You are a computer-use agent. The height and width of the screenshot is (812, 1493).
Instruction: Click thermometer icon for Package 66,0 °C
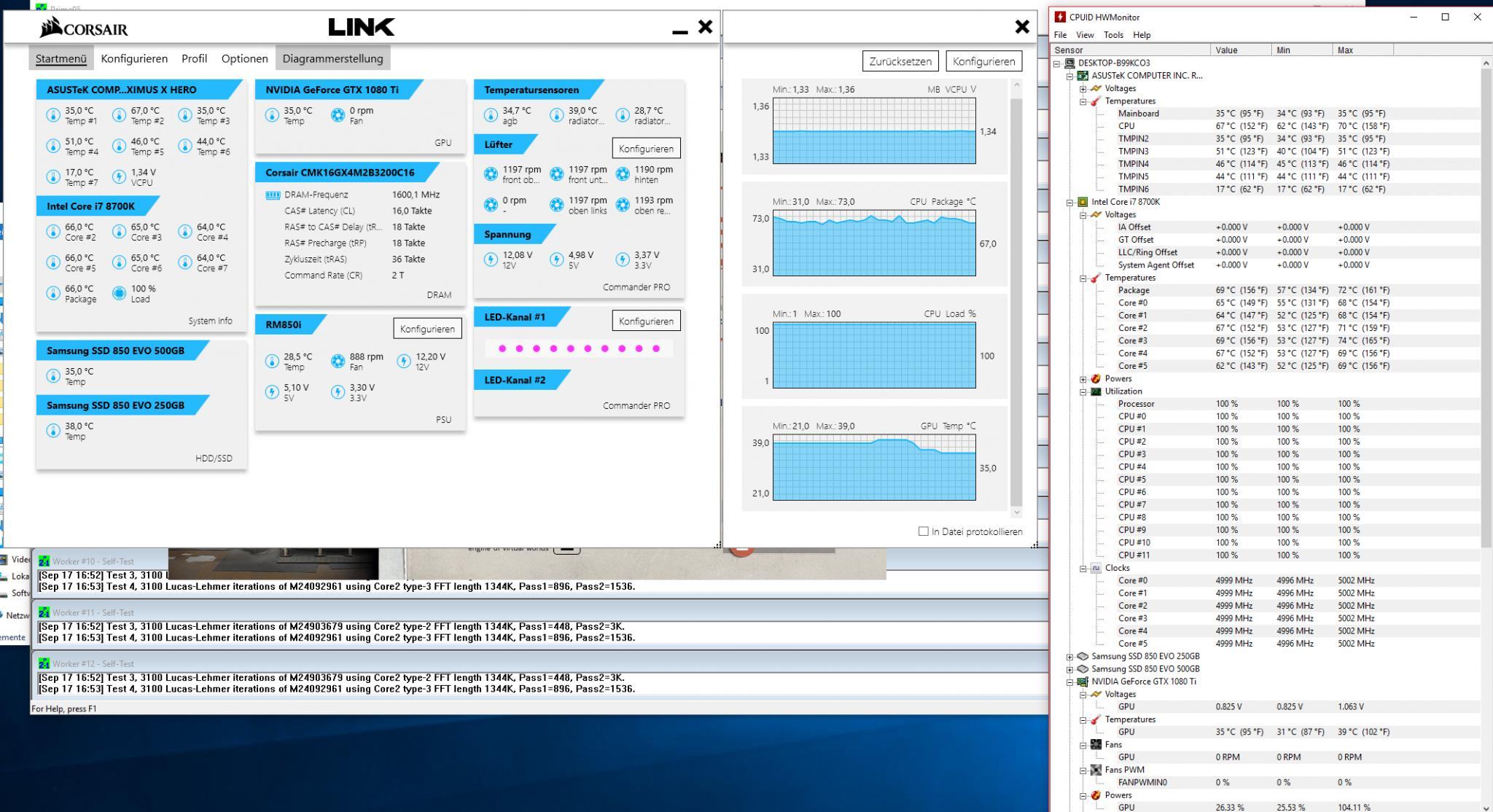pos(53,293)
